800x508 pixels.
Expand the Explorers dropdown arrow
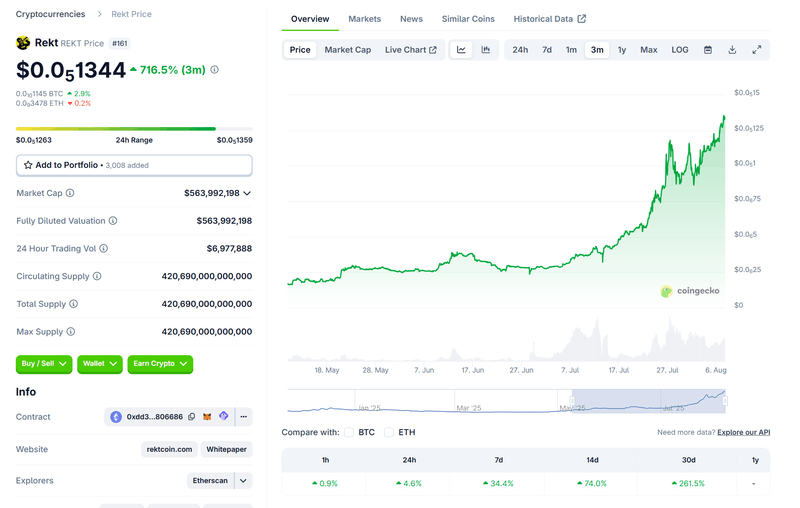[243, 481]
